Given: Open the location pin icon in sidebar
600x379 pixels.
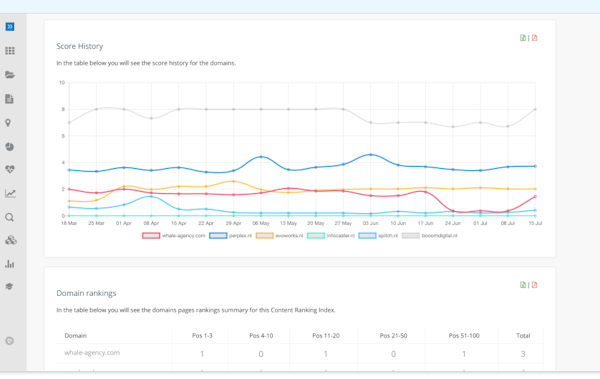Looking at the screenshot, I should pyautogui.click(x=8, y=123).
